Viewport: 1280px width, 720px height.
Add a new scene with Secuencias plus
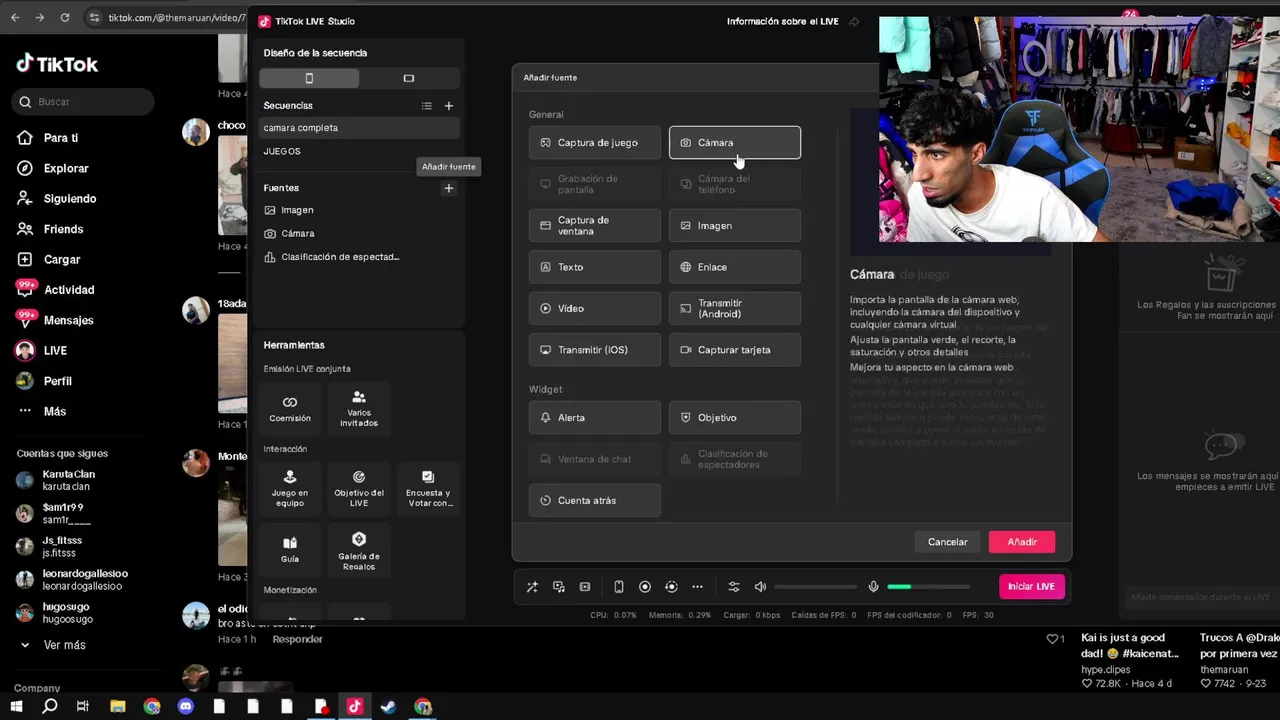449,106
